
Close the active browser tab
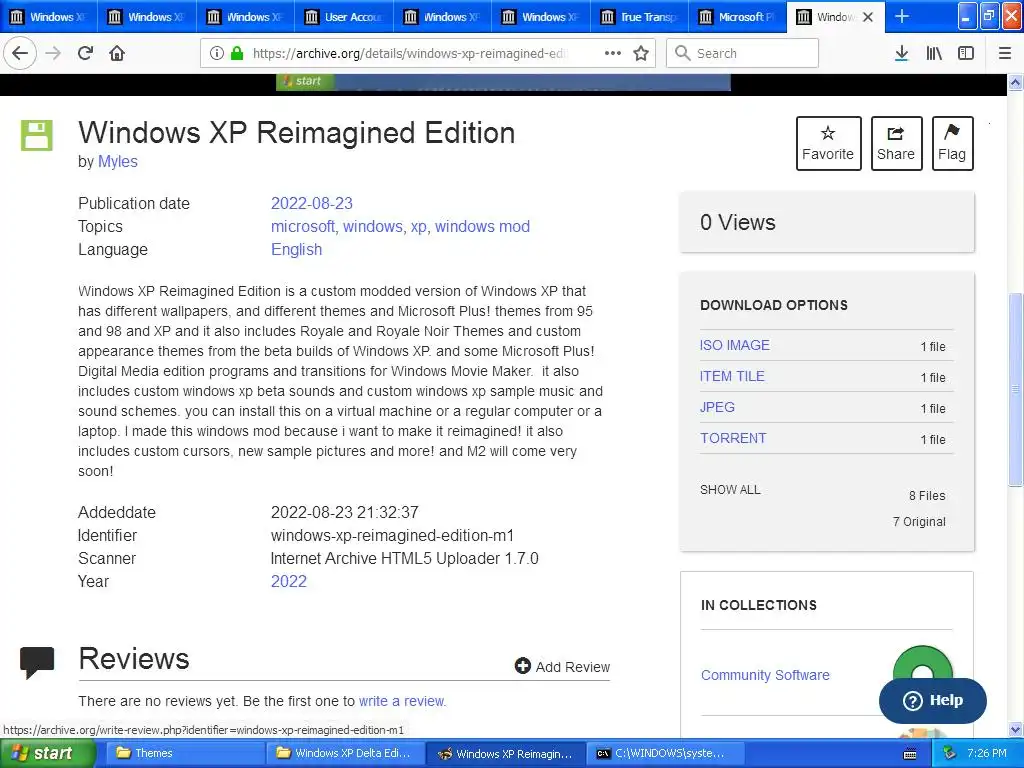click(x=868, y=17)
